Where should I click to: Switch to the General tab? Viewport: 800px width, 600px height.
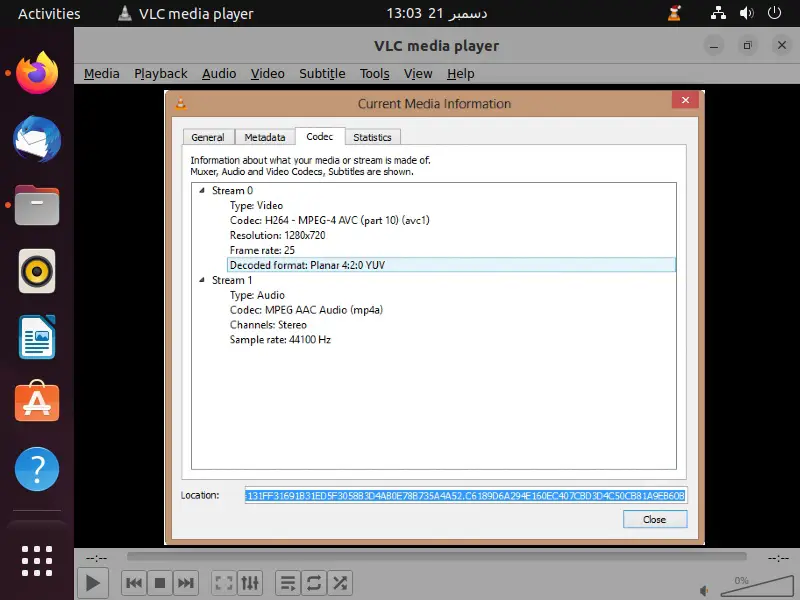coord(208,137)
